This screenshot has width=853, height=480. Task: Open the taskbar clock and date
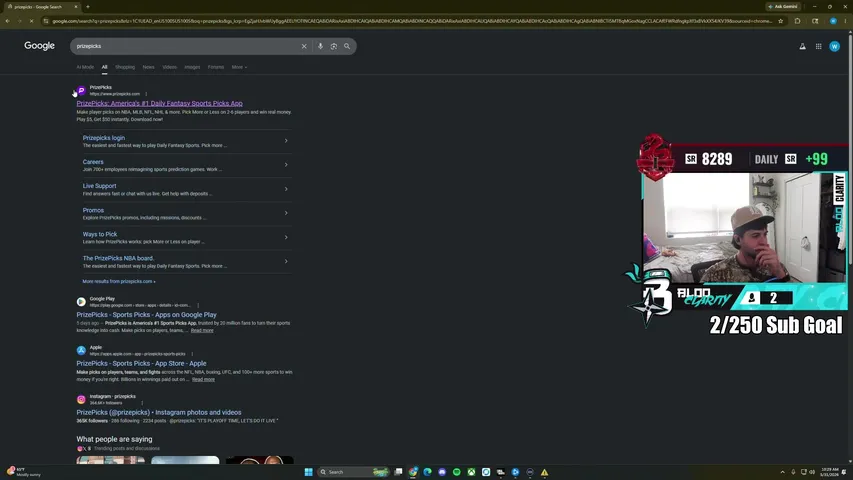click(830, 472)
